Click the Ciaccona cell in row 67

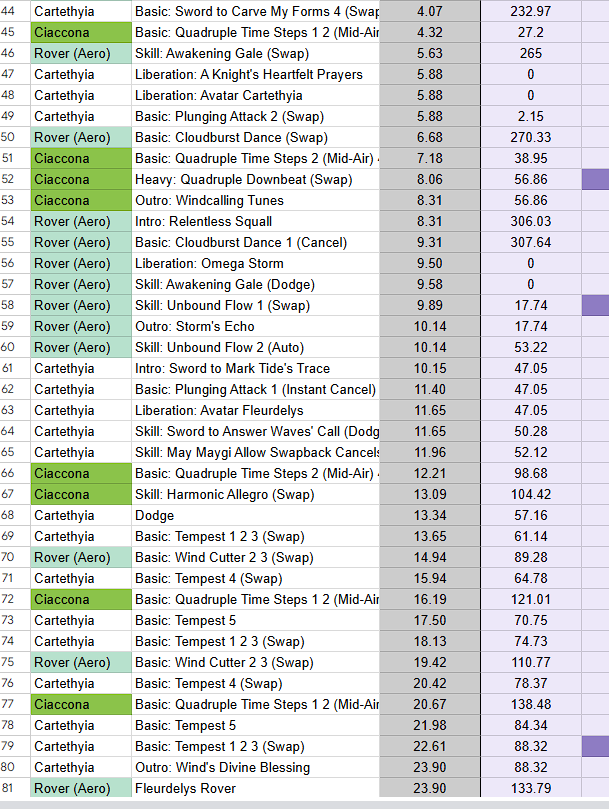pyautogui.click(x=81, y=494)
